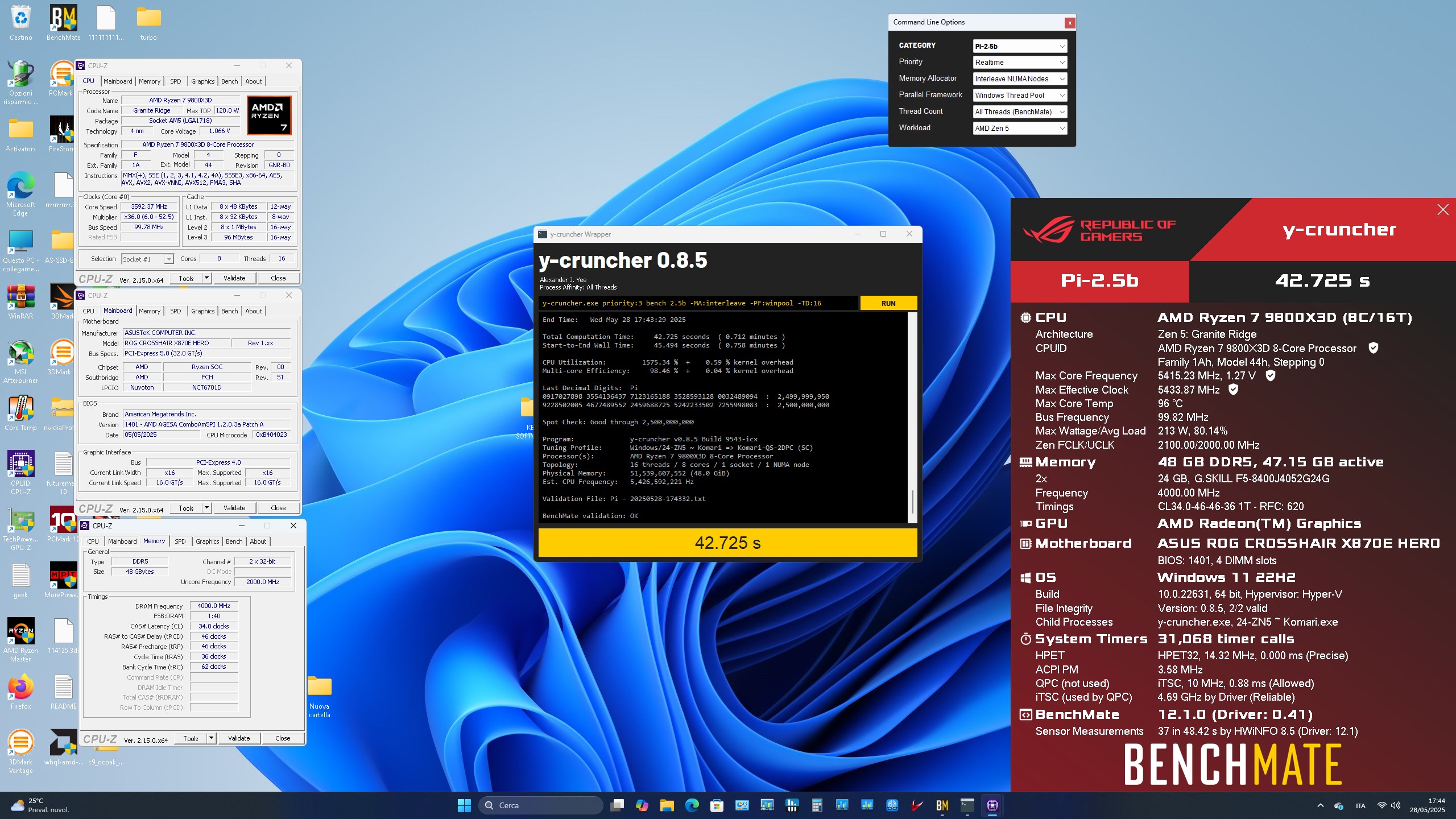Click the CPU-Z purple chip taskbar icon

(x=992, y=805)
